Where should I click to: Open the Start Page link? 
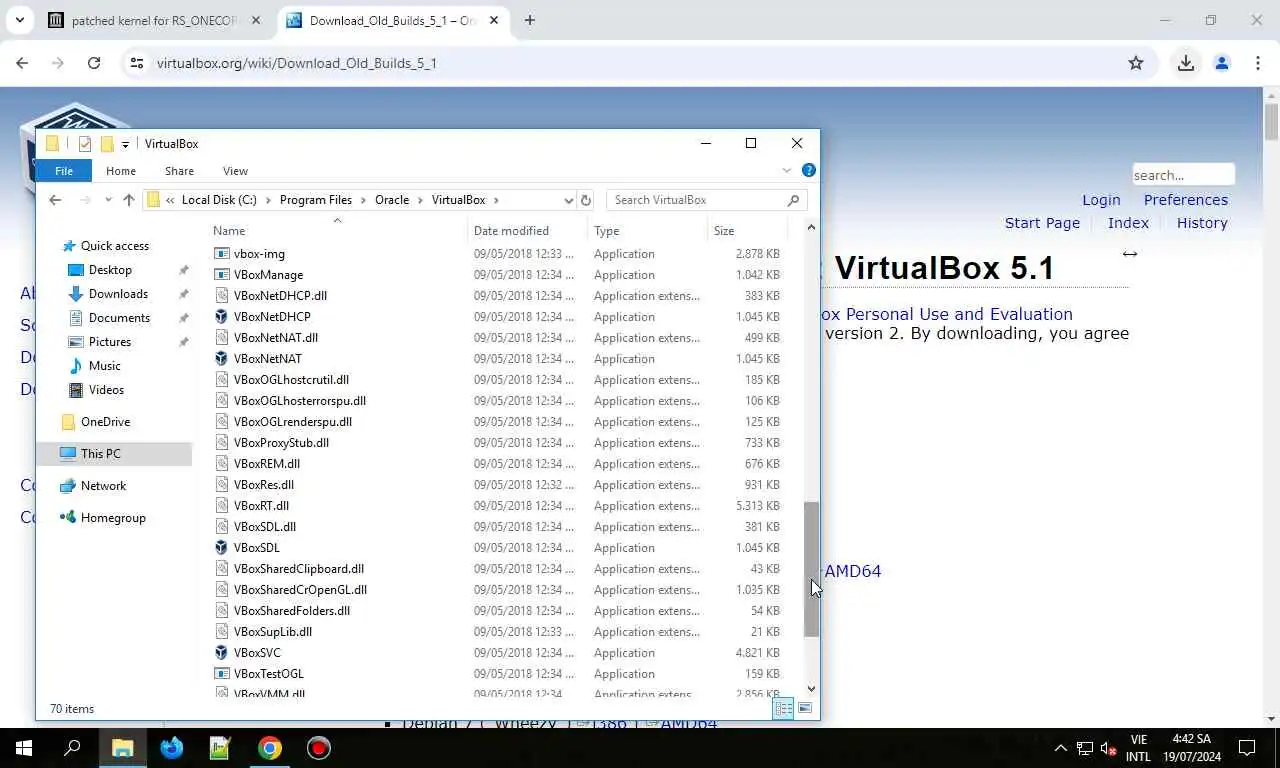click(x=1042, y=223)
